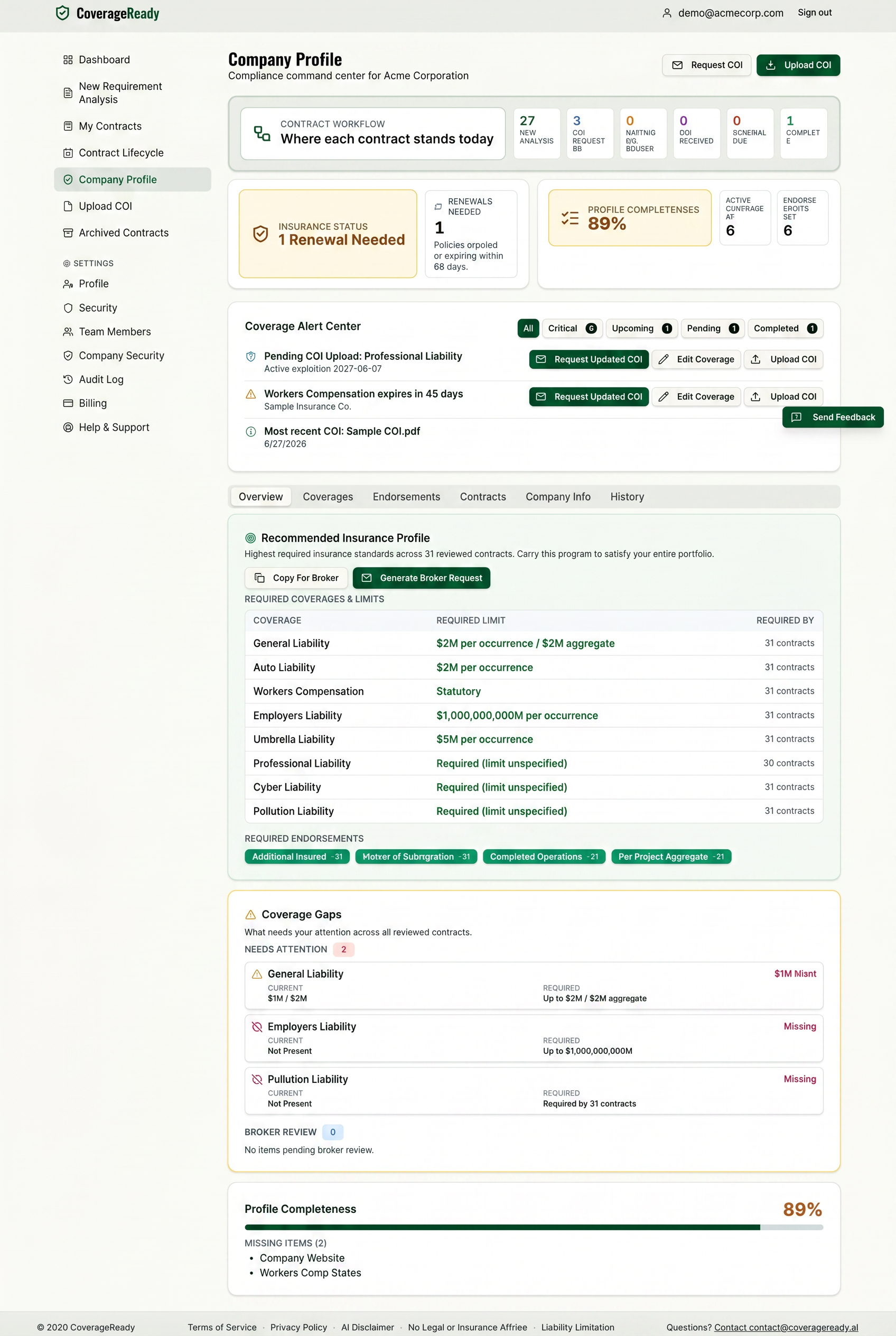Screen dimensions: 896x1336
Task: Open Contract Lifecycle from sidebar
Action: point(133,153)
